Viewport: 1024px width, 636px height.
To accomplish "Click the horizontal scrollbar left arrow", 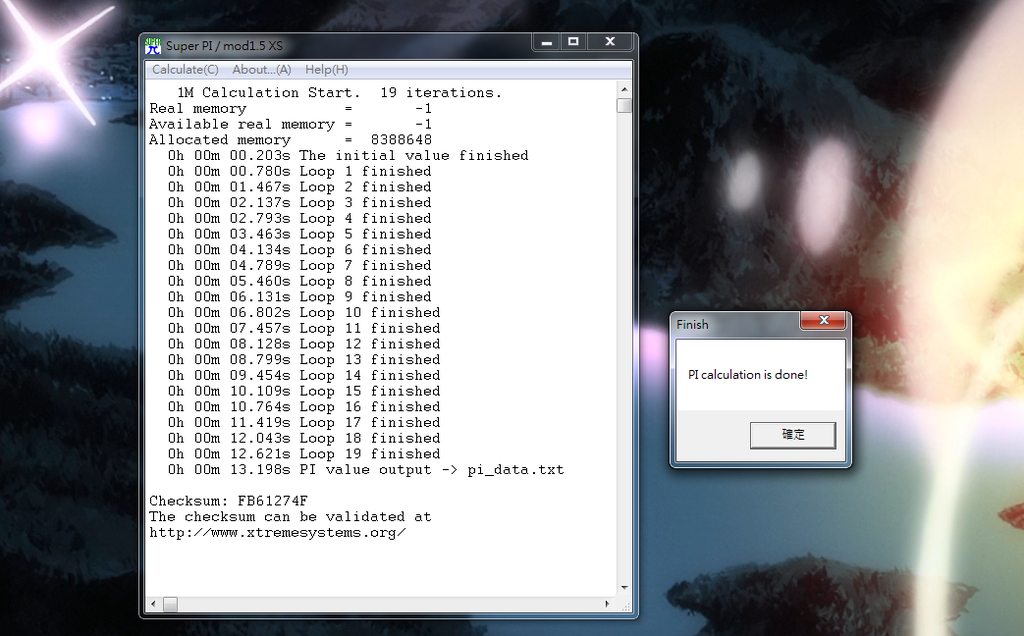I will click(154, 604).
